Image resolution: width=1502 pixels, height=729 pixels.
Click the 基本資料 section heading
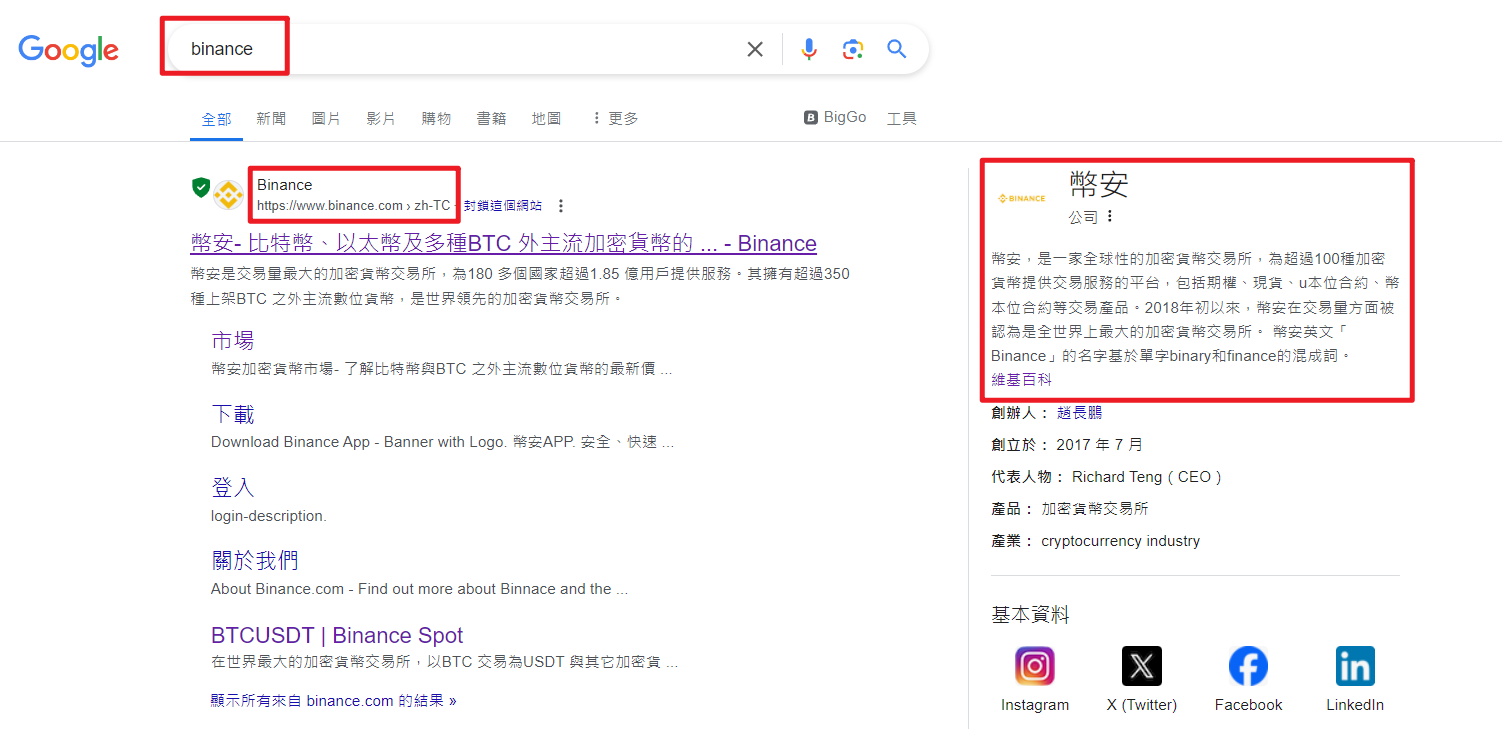tap(1030, 614)
